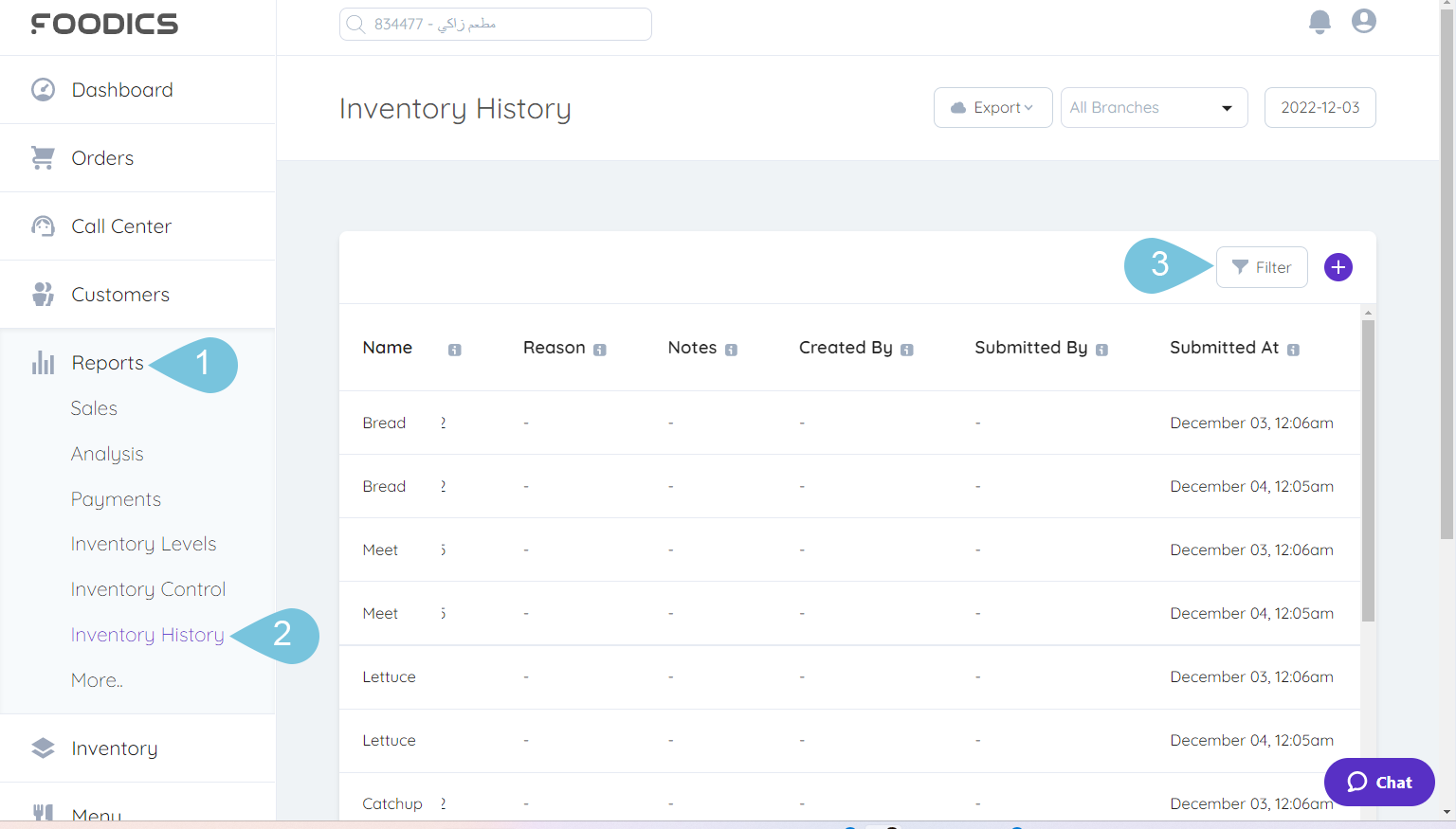Select Inventory Control in the sidebar
This screenshot has width=1456, height=829.
[148, 588]
